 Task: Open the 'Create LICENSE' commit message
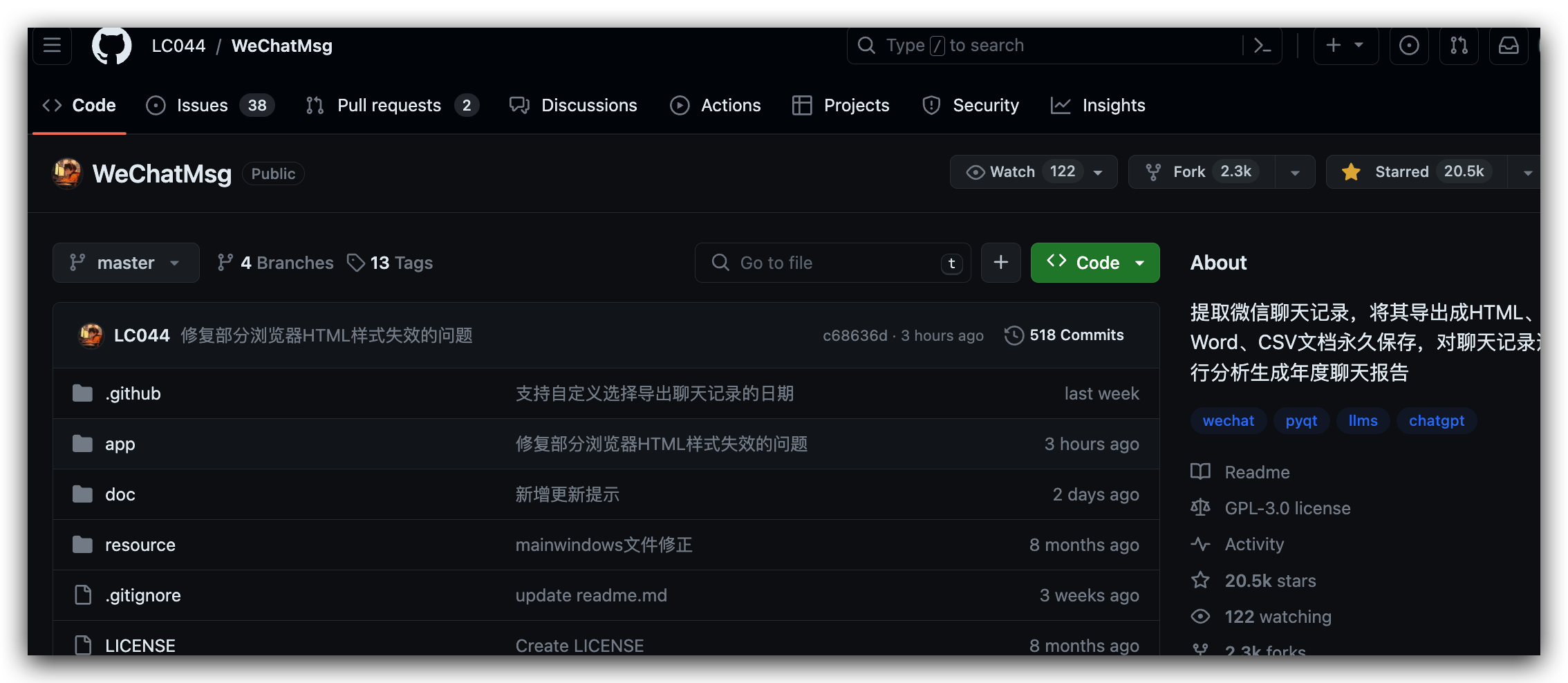pyautogui.click(x=579, y=645)
